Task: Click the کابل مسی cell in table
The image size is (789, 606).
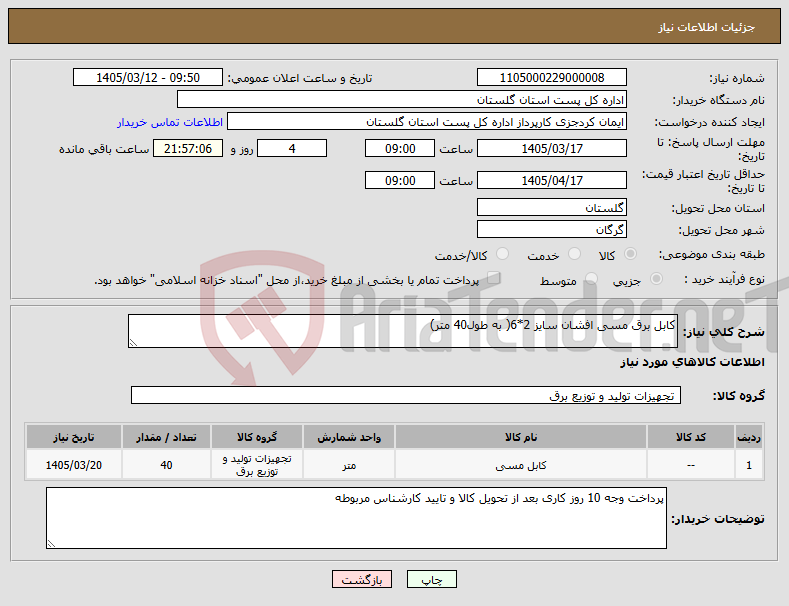Action: pyautogui.click(x=521, y=465)
